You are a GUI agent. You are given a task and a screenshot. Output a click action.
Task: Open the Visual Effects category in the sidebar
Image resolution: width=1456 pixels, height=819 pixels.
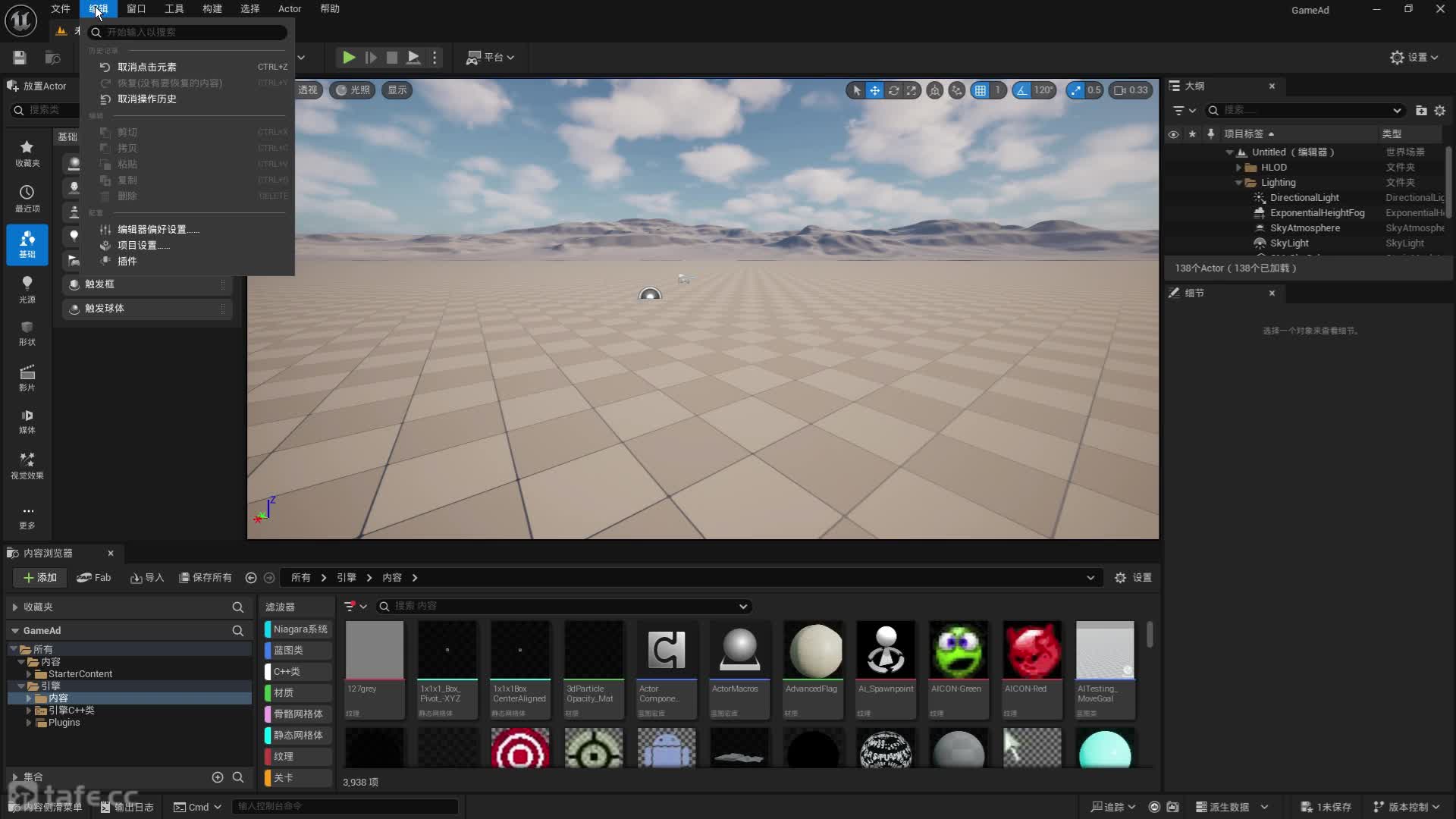27,465
